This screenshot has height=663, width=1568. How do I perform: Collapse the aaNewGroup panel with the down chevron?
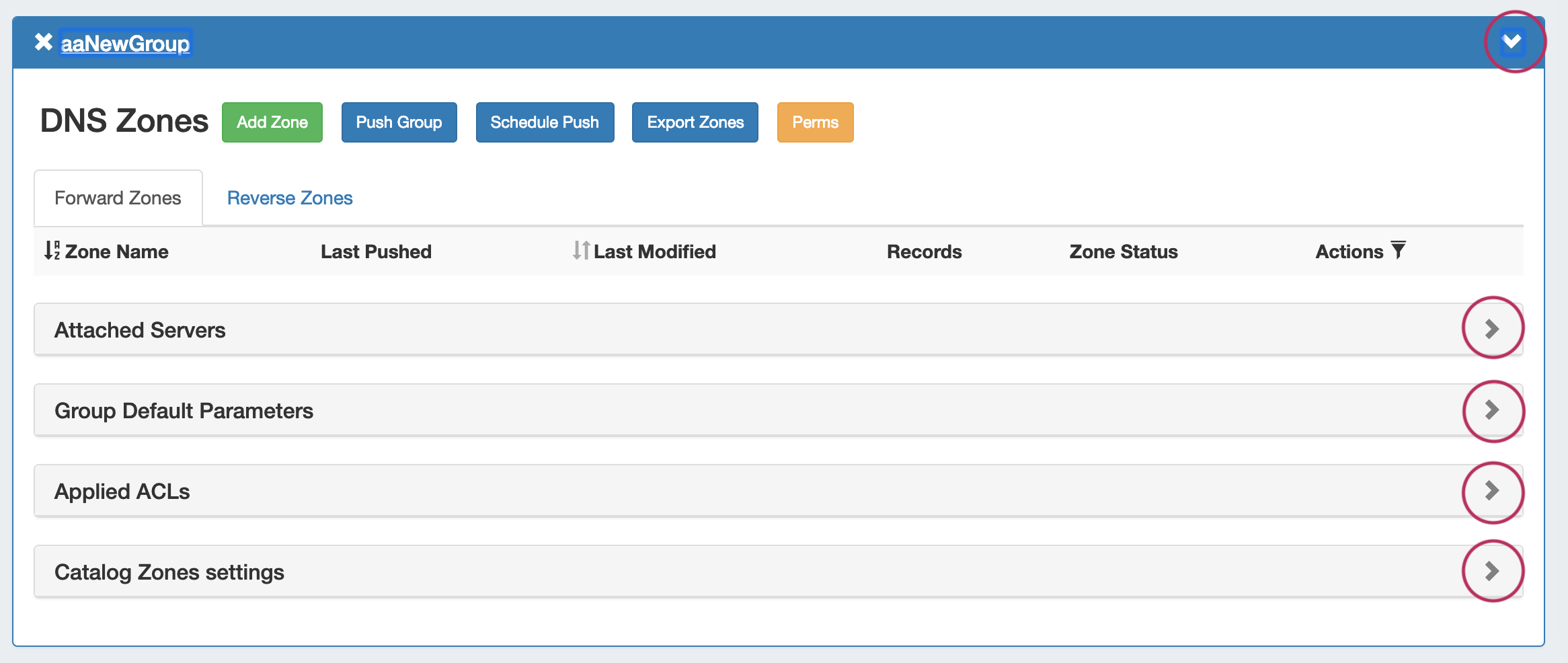(x=1512, y=42)
